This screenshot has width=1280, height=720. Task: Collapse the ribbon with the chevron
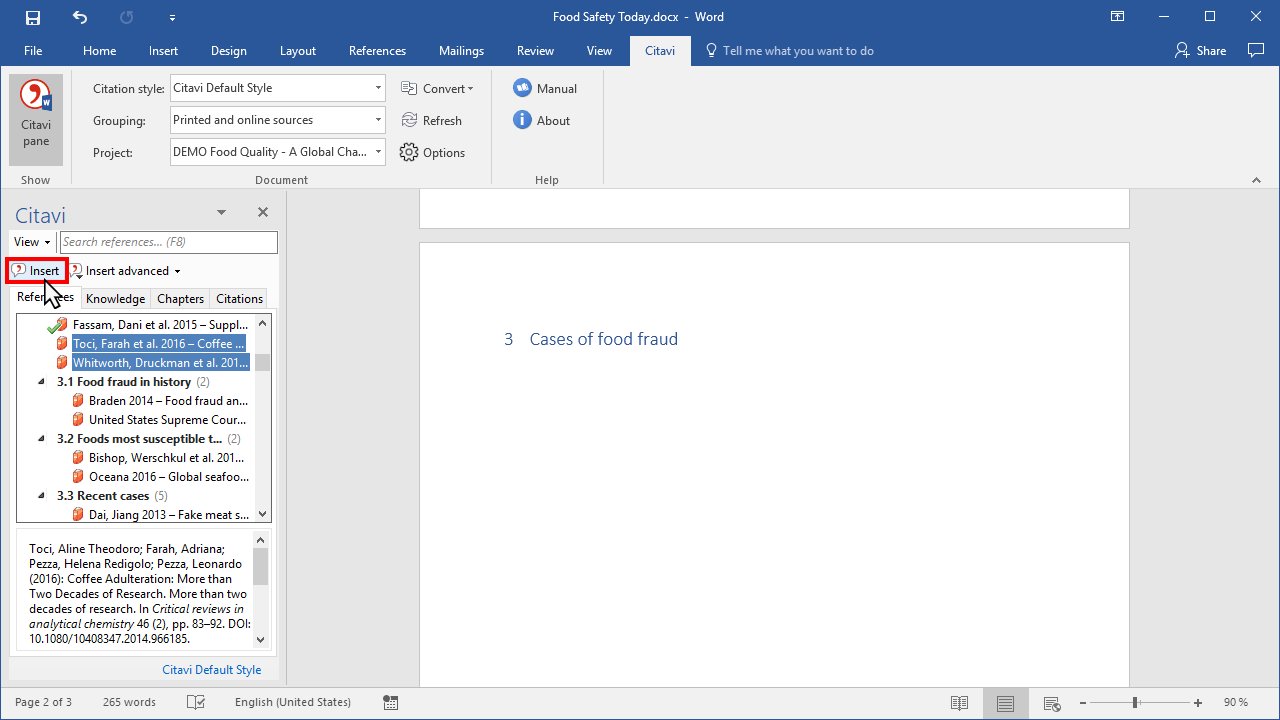click(1256, 180)
